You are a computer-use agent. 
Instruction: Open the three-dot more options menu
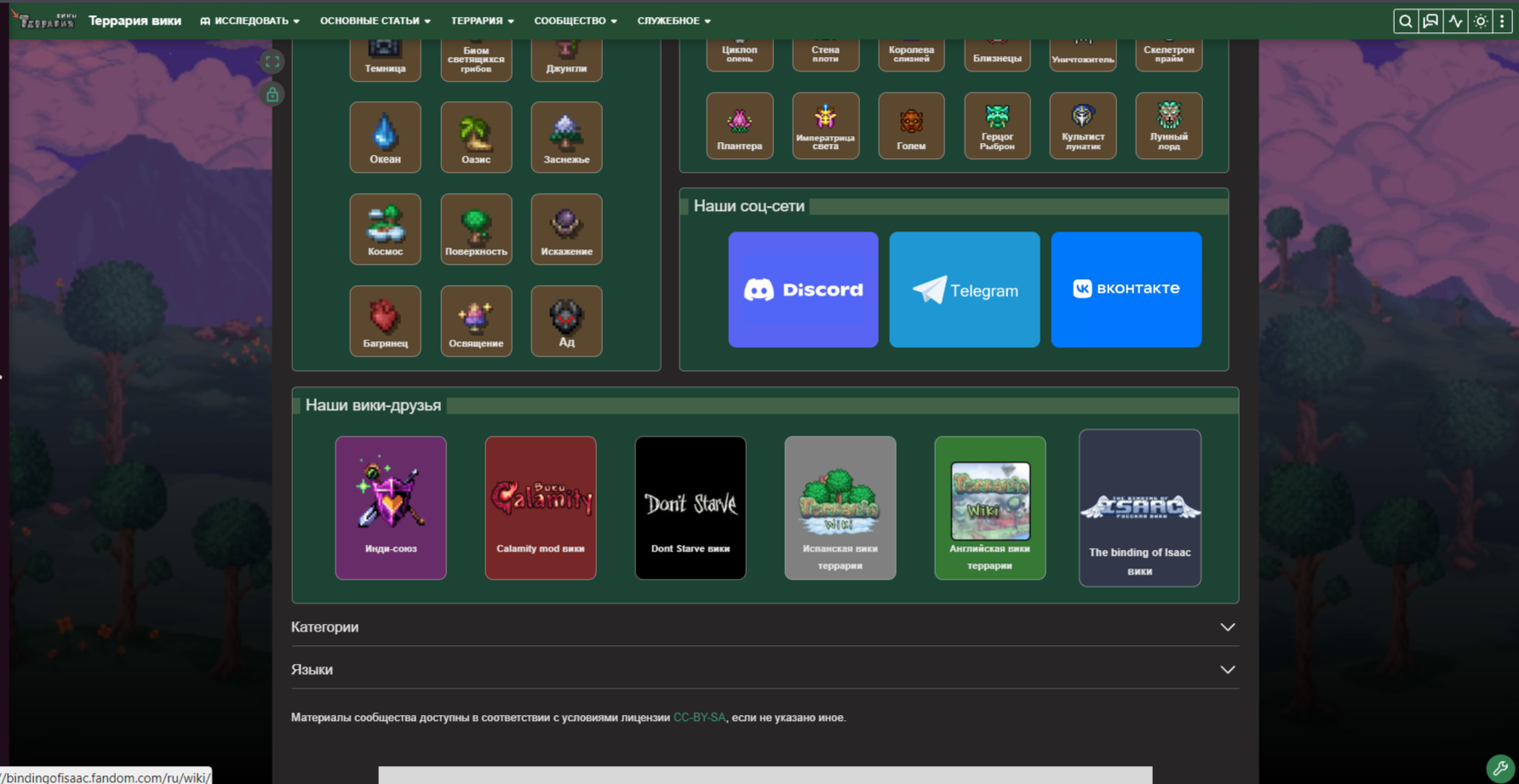1502,21
